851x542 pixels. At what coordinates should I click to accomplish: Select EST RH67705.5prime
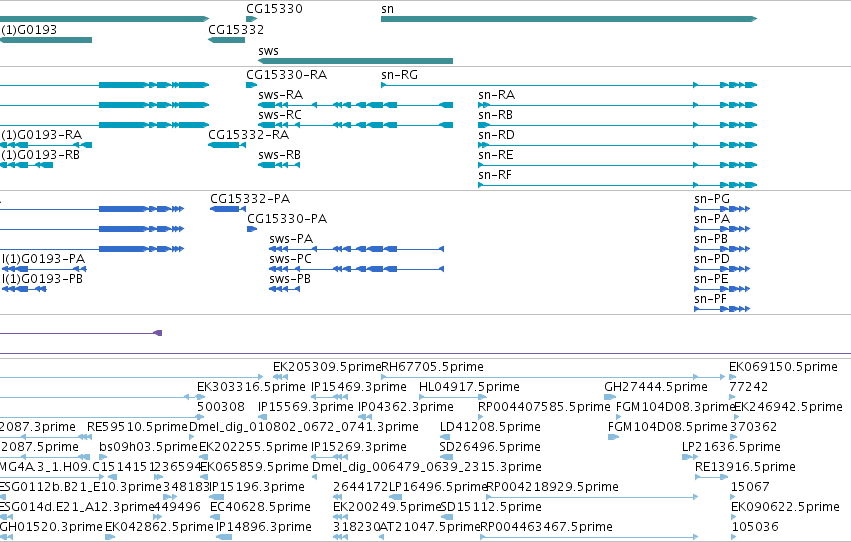(433, 367)
